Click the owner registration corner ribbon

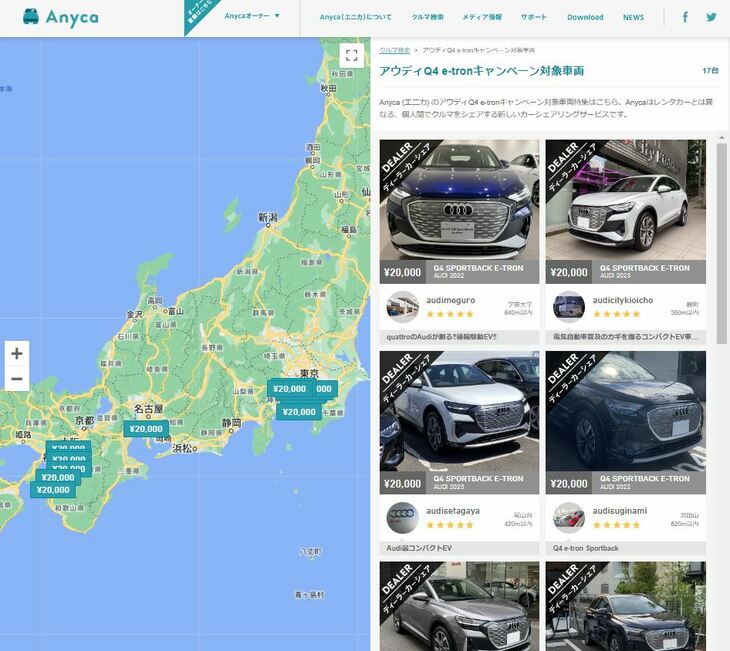coord(197,13)
